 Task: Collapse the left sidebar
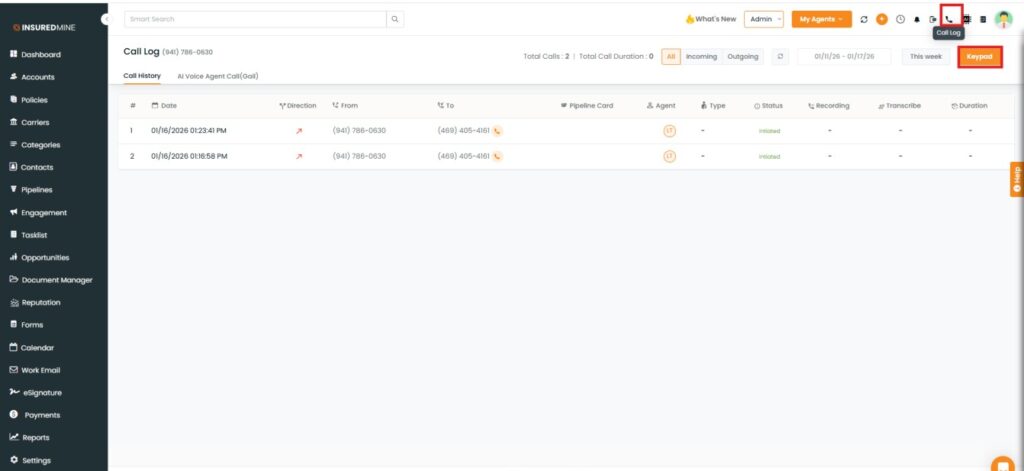[x=105, y=19]
